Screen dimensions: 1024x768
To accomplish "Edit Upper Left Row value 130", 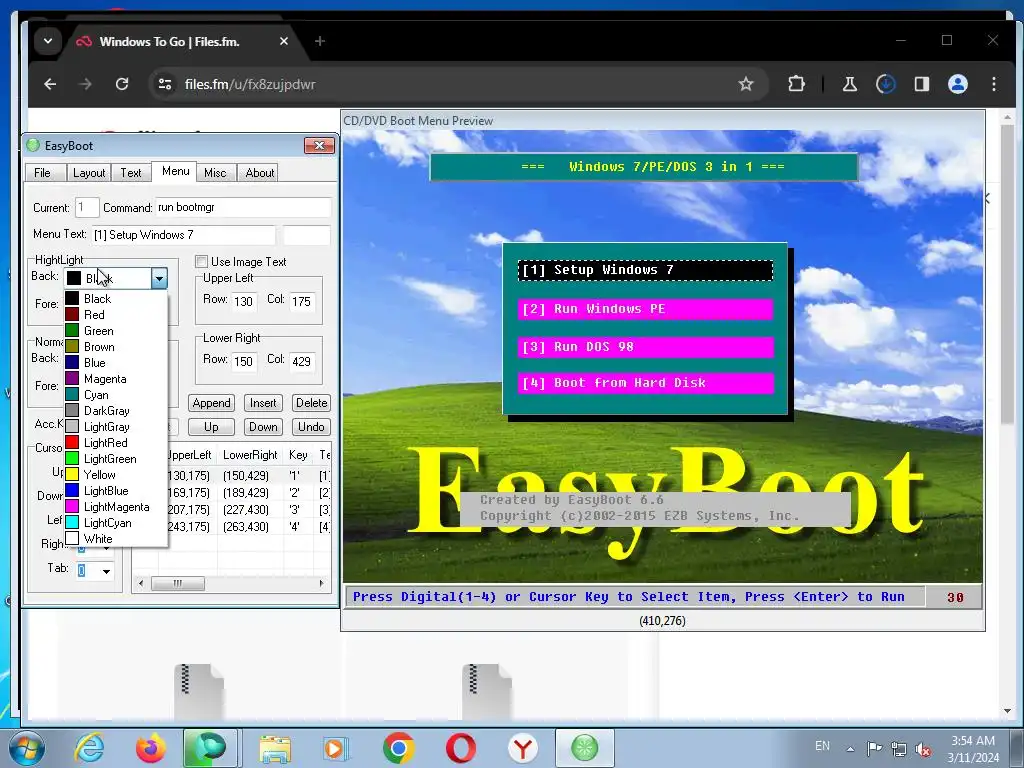I will [243, 302].
